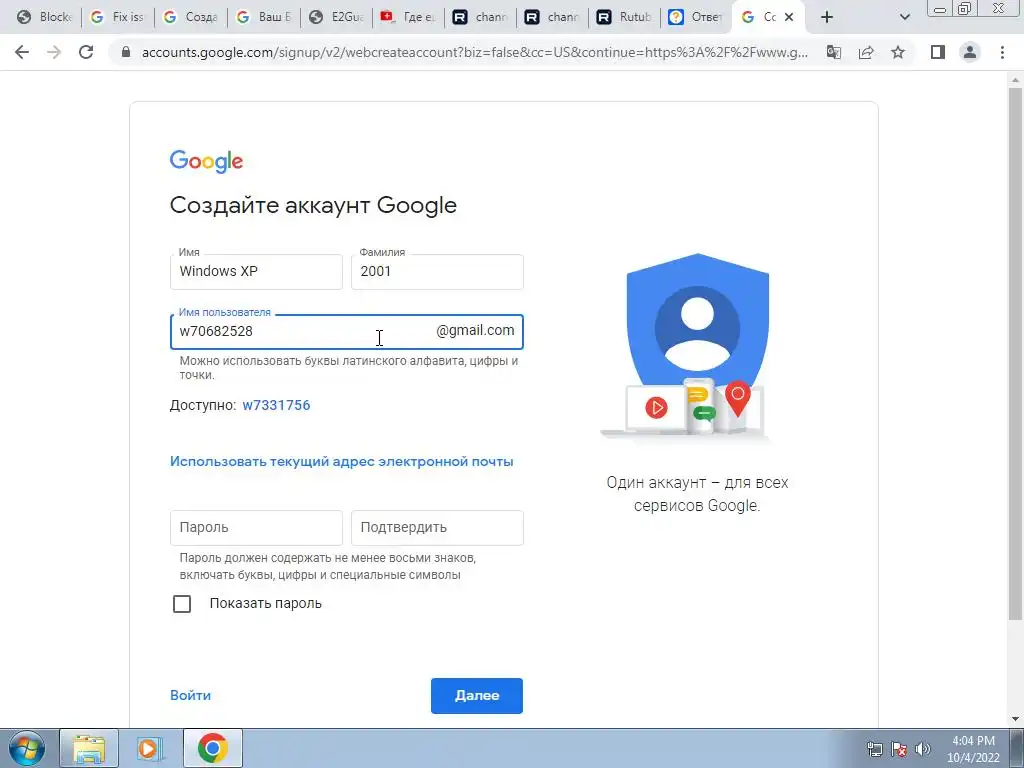Image resolution: width=1024 pixels, height=768 pixels.
Task: Focus the Имя first name field
Action: (x=256, y=272)
